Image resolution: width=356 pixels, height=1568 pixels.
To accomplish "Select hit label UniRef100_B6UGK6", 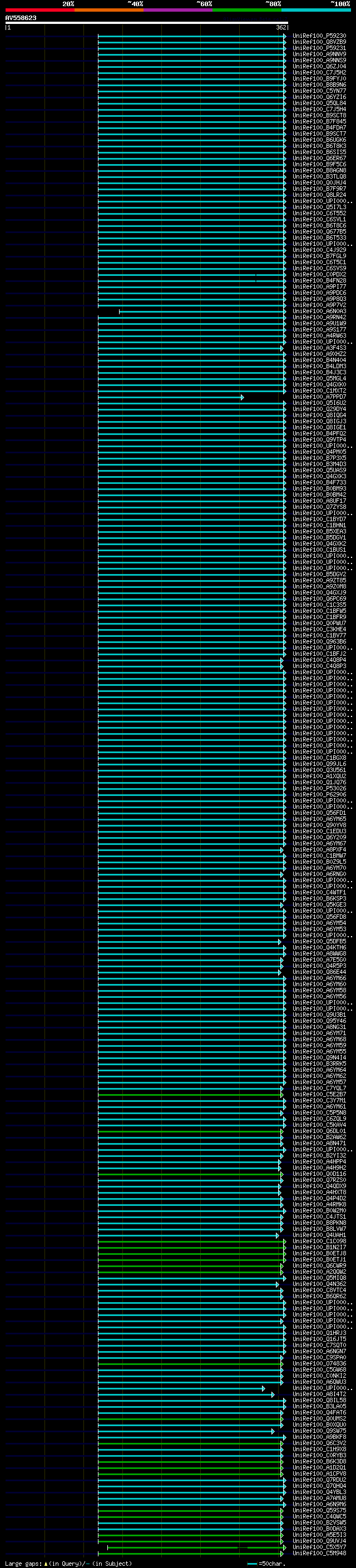I will tap(319, 140).
